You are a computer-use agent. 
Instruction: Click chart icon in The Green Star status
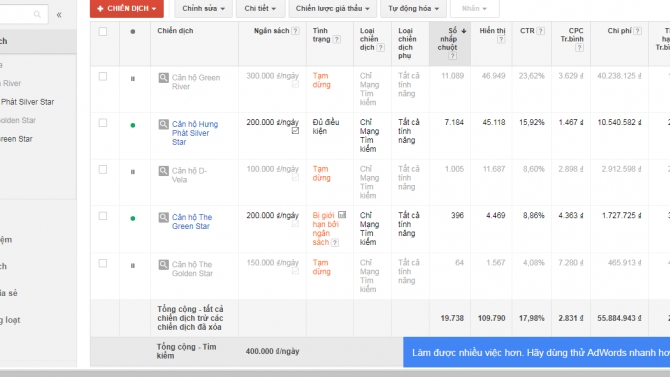pyautogui.click(x=342, y=215)
